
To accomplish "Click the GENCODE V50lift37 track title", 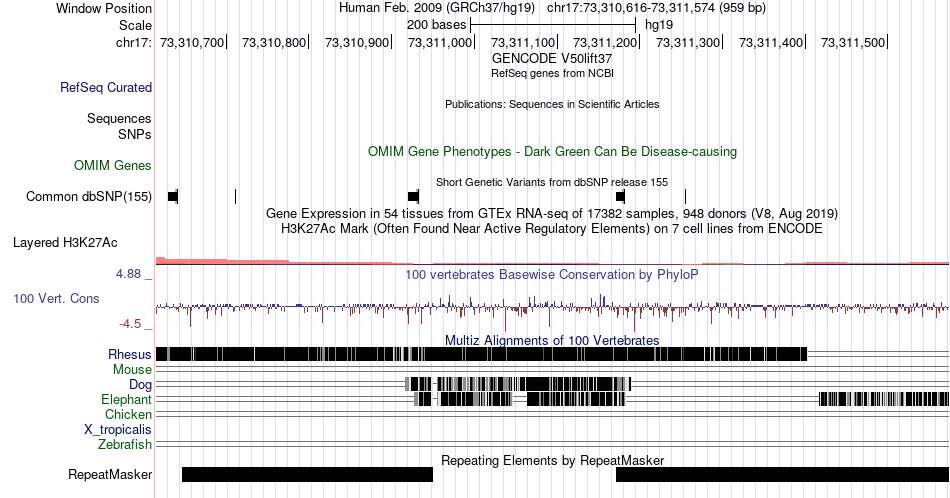I will tap(552, 59).
